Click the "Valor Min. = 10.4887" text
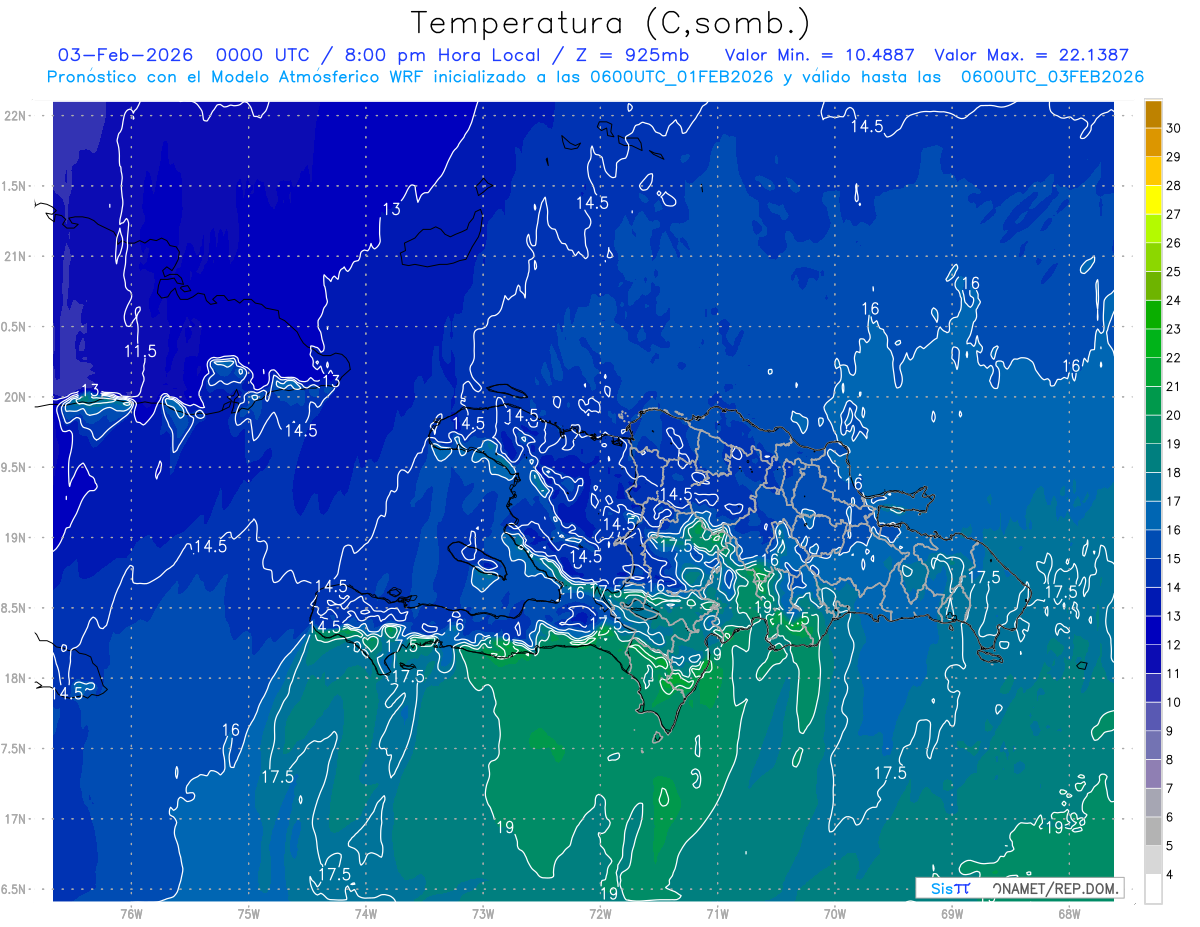Screen dimensions: 1200x927 click(819, 55)
